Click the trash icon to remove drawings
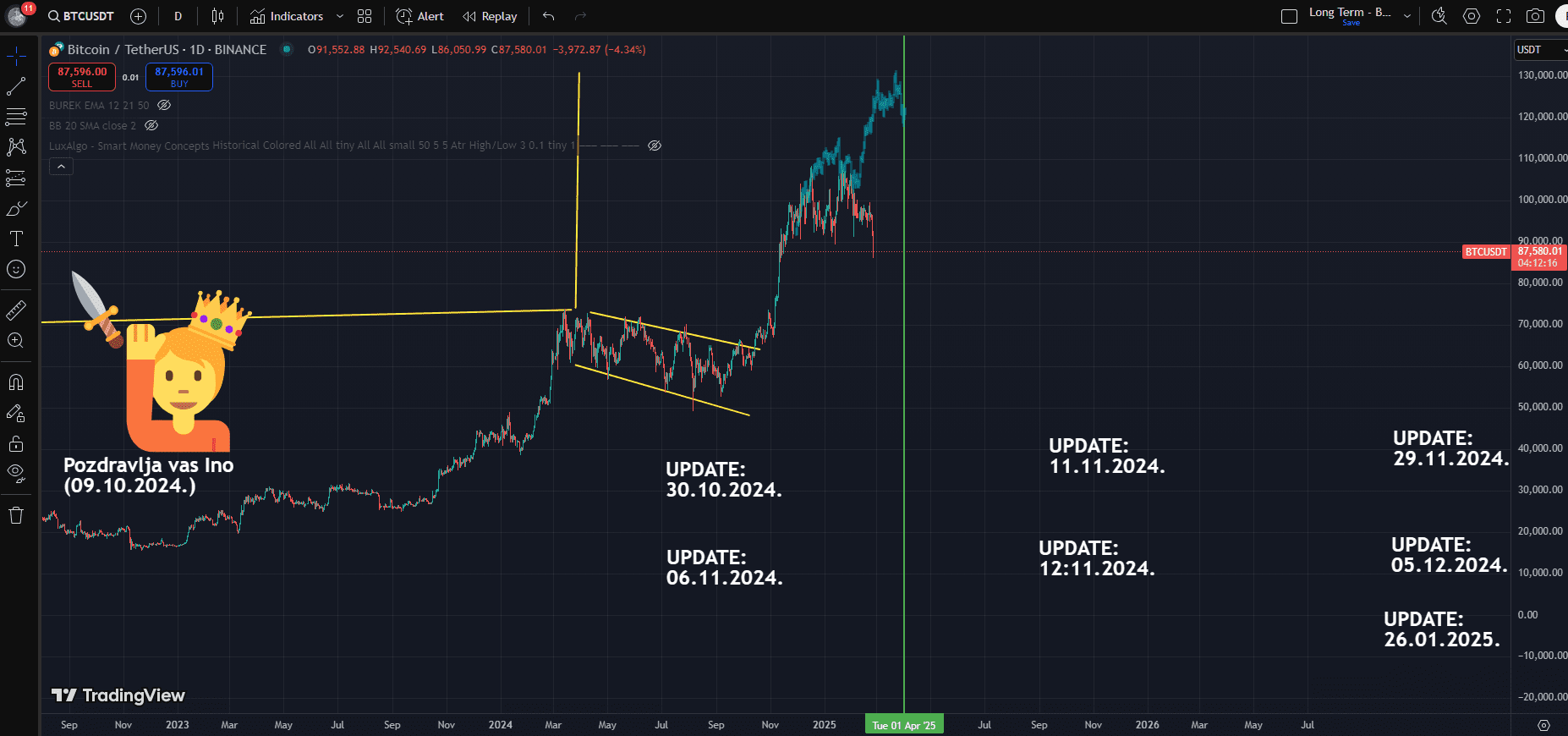Image resolution: width=1568 pixels, height=736 pixels. (x=16, y=515)
